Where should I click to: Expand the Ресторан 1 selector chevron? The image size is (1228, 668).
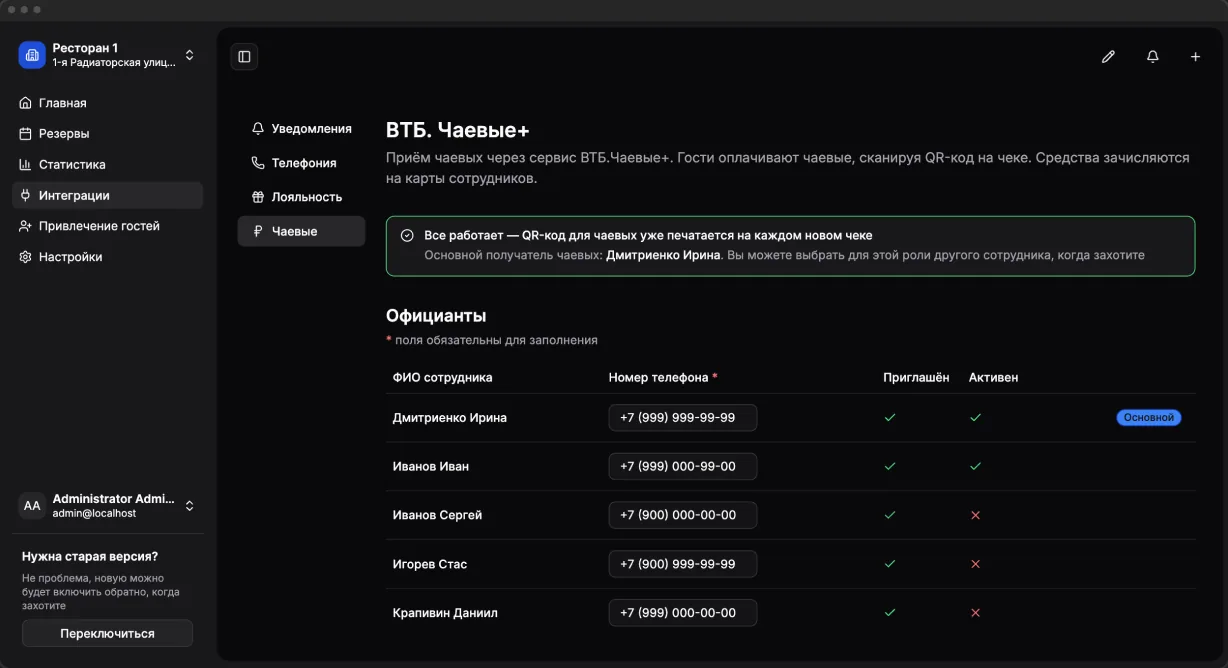click(190, 55)
